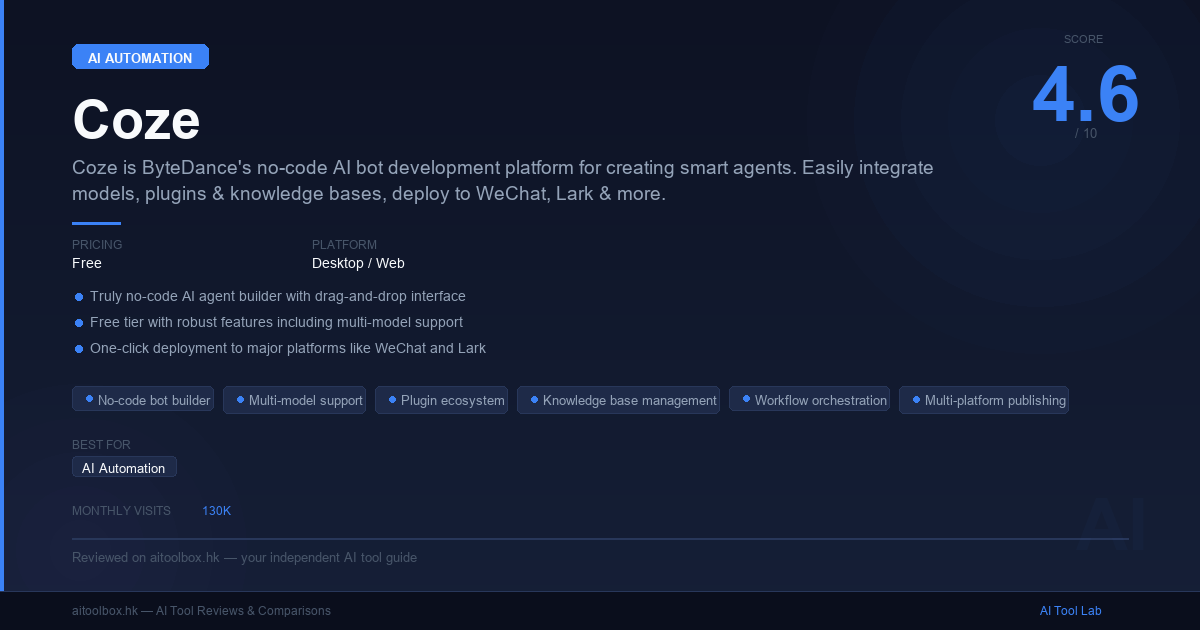
Task: Click the BEST FOR label
Action: click(x=101, y=445)
